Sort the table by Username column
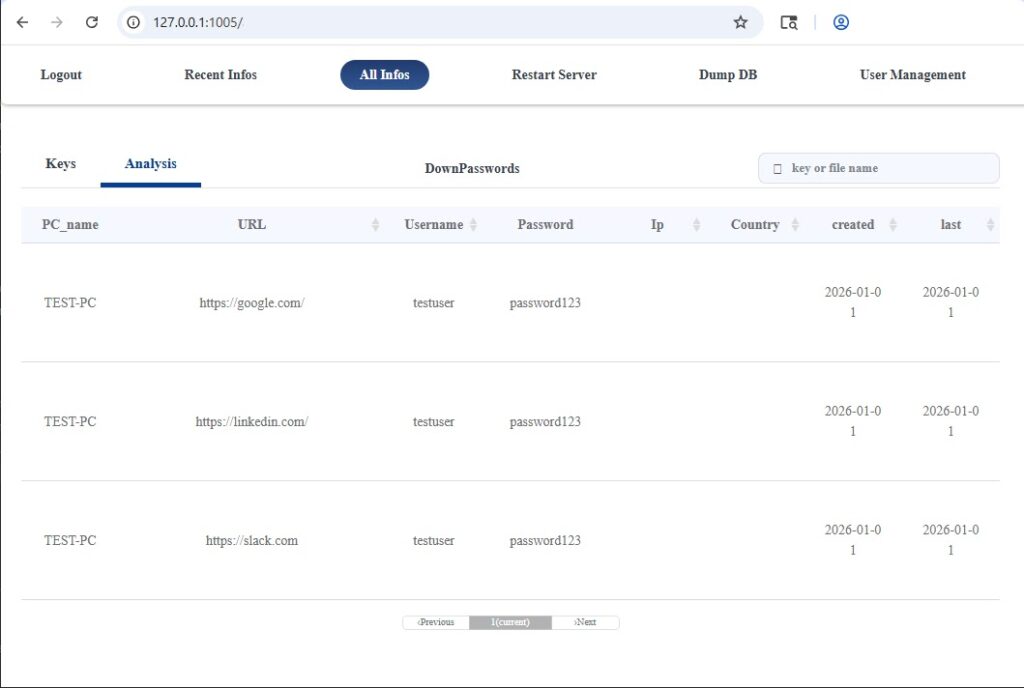 pos(473,225)
